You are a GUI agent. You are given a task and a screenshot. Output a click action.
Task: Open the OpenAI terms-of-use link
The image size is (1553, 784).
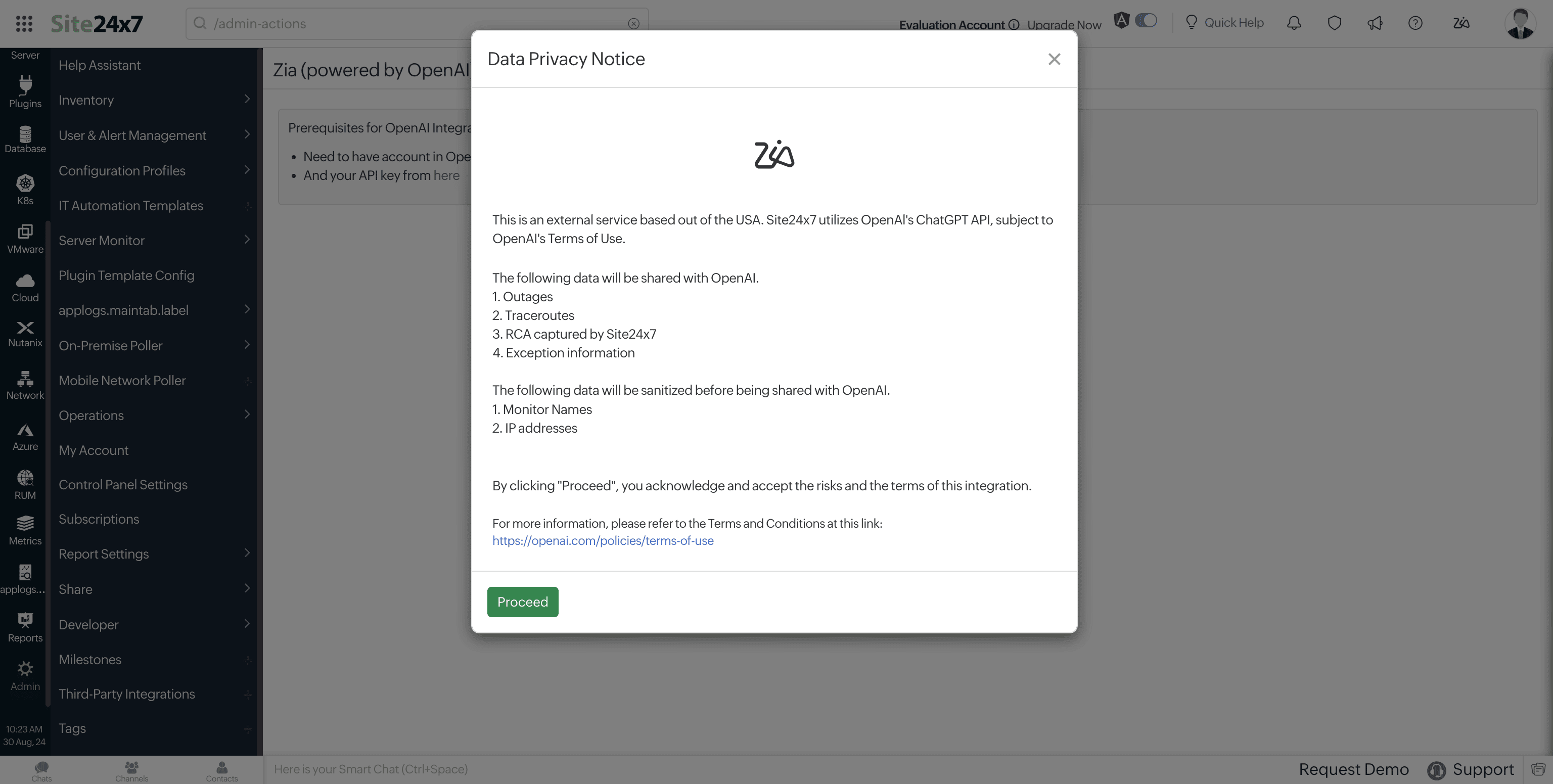(x=603, y=540)
